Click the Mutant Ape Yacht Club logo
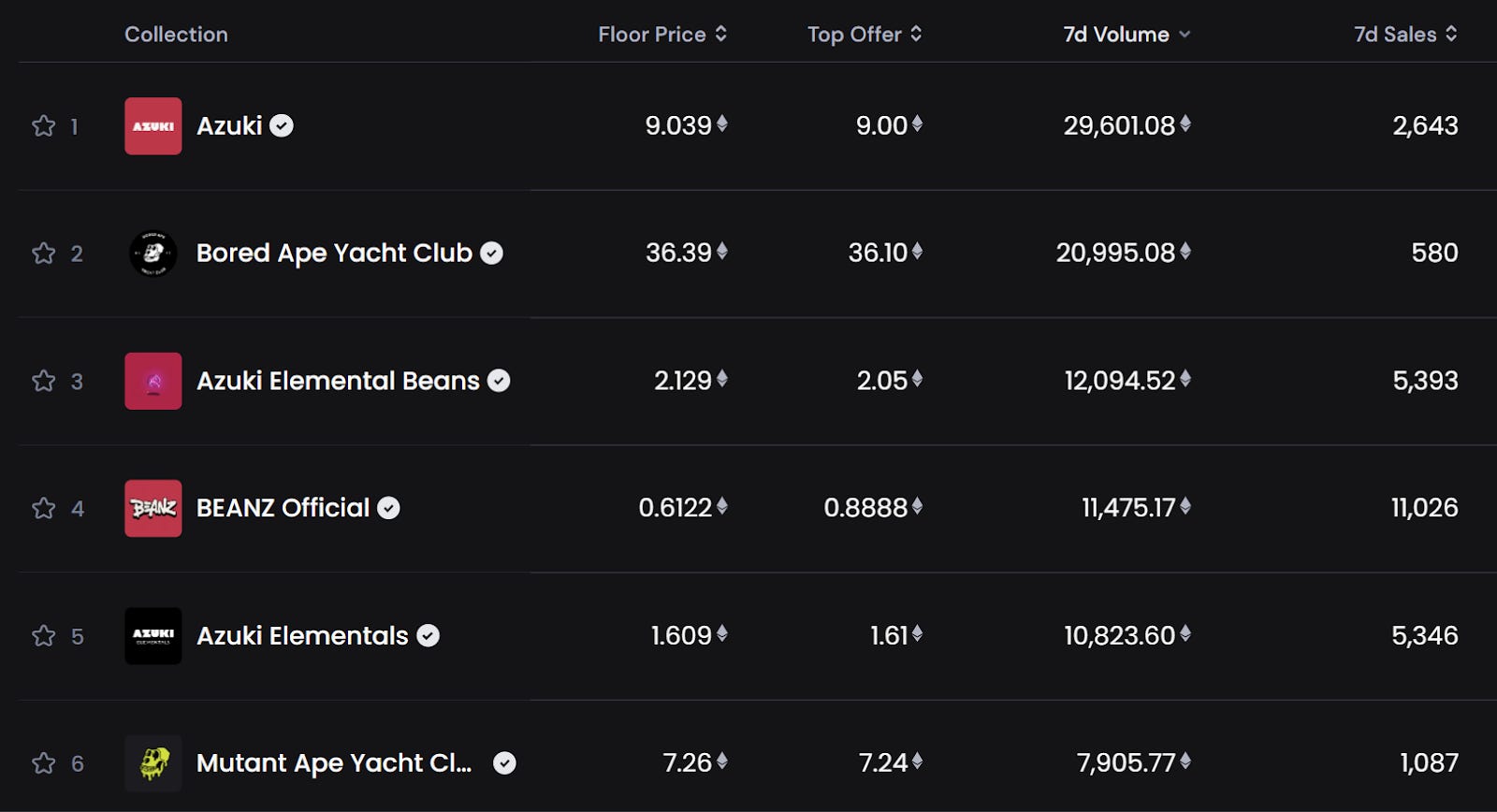The width and height of the screenshot is (1497, 812). (x=153, y=763)
